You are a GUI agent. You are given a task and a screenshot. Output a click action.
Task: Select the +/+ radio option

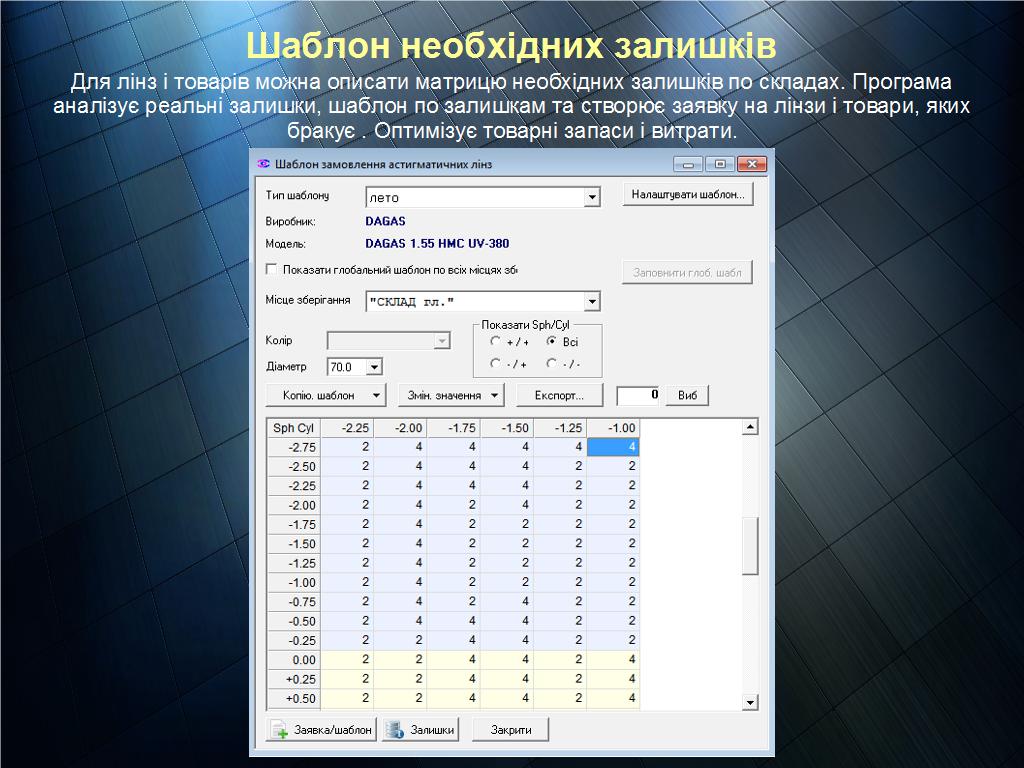496,342
